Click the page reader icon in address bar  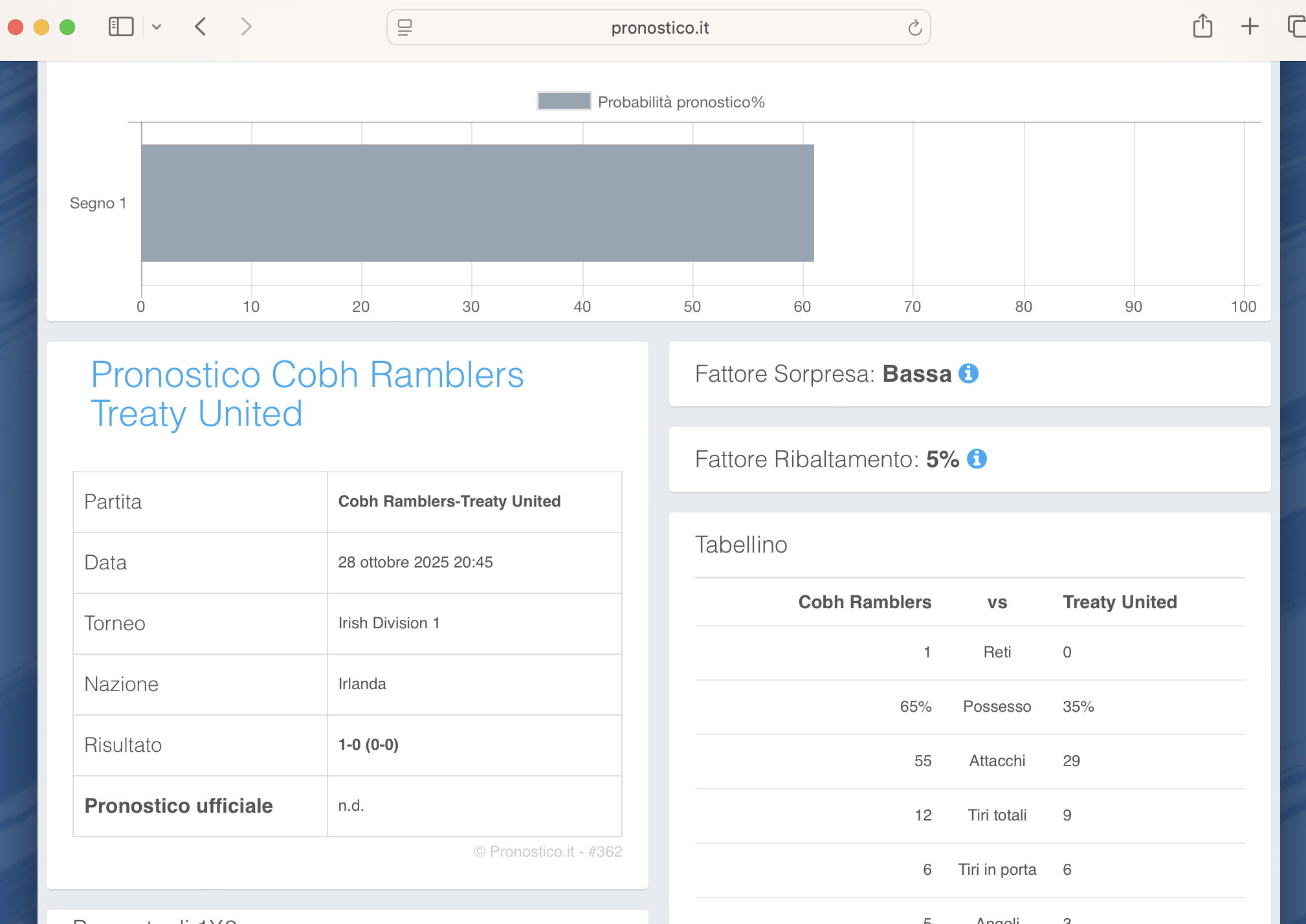pos(405,27)
